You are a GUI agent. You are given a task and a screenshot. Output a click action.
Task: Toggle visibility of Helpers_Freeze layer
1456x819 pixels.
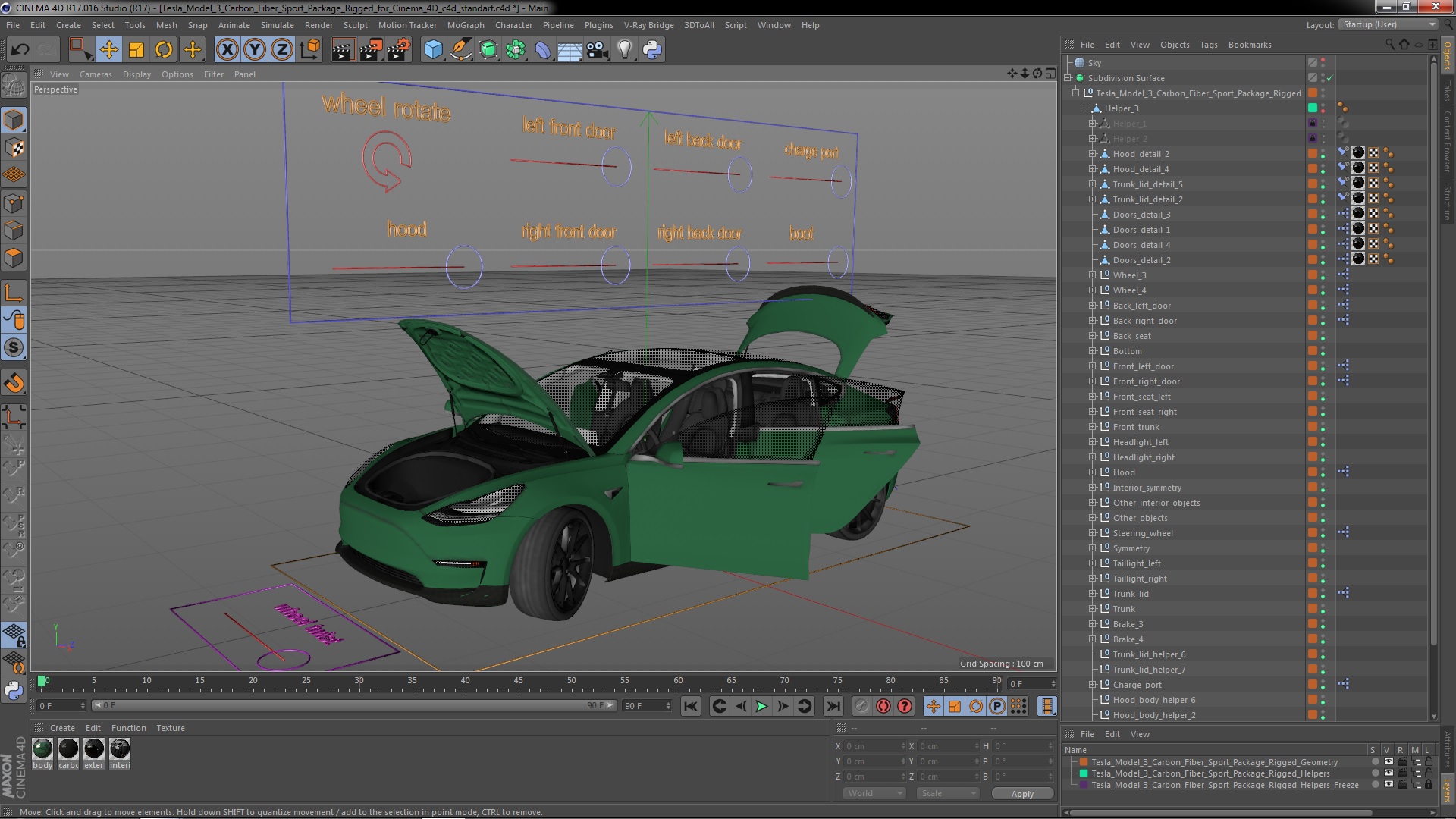click(1389, 785)
